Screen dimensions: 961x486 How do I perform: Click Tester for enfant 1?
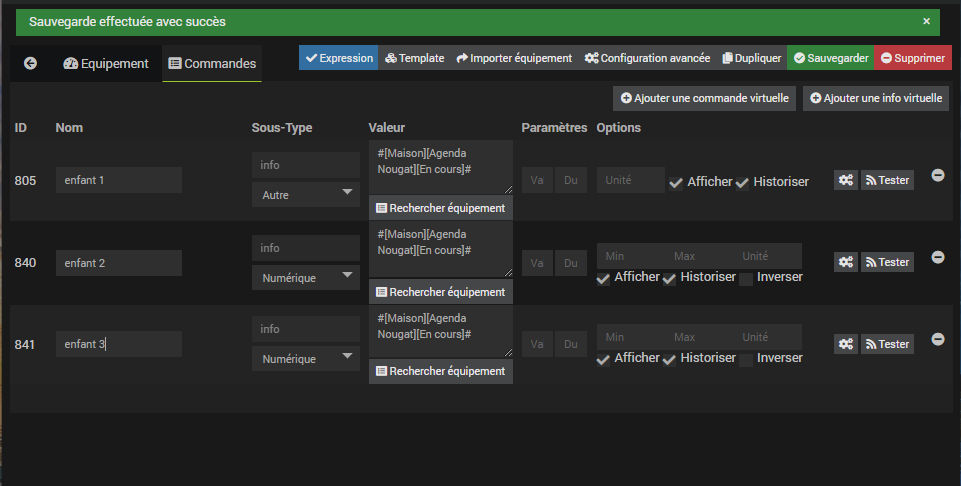pyautogui.click(x=887, y=180)
